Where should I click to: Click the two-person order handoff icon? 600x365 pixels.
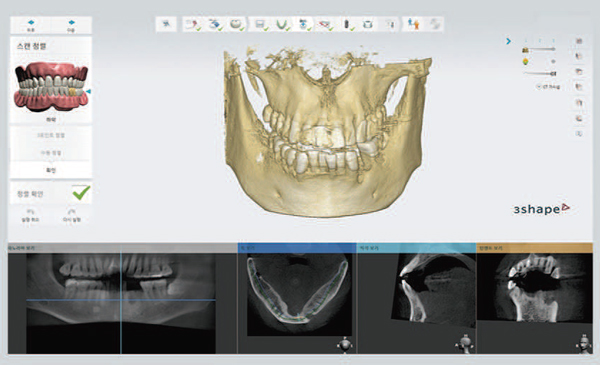[413, 24]
